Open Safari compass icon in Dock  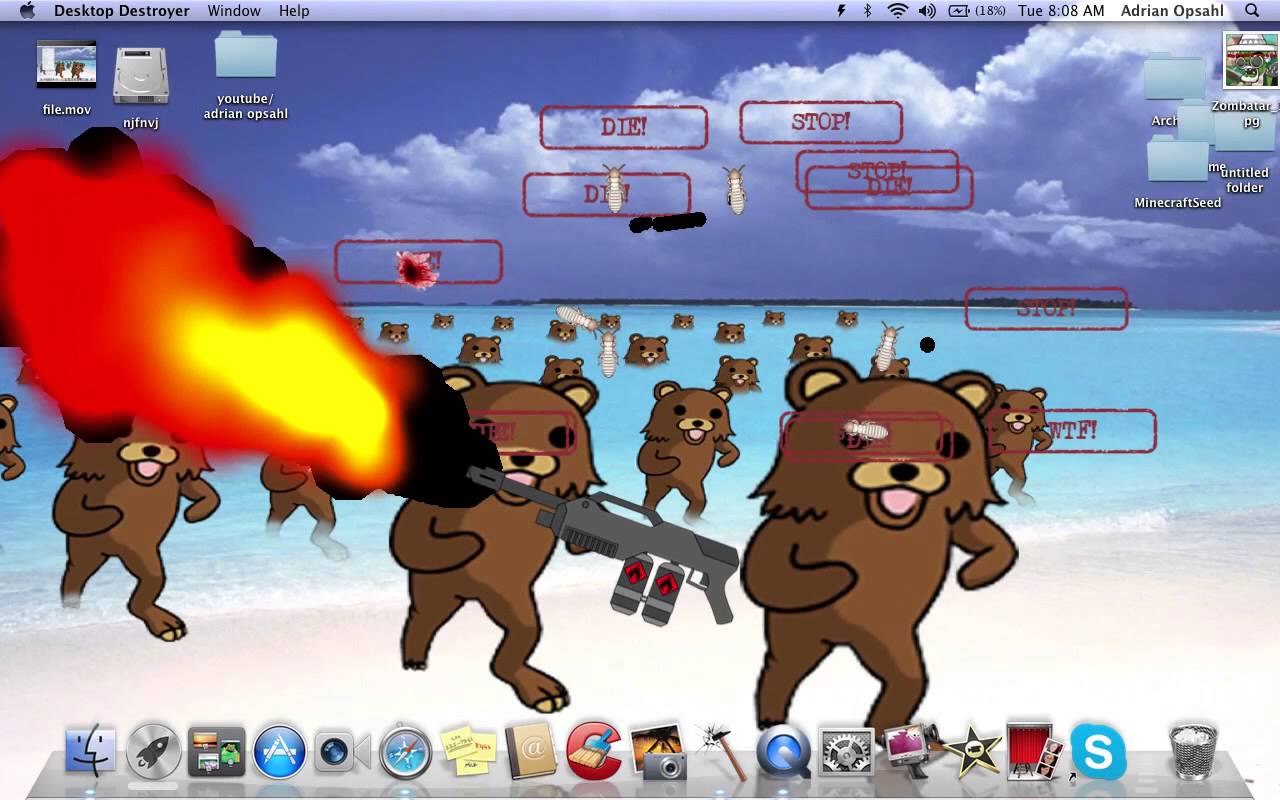[x=405, y=752]
